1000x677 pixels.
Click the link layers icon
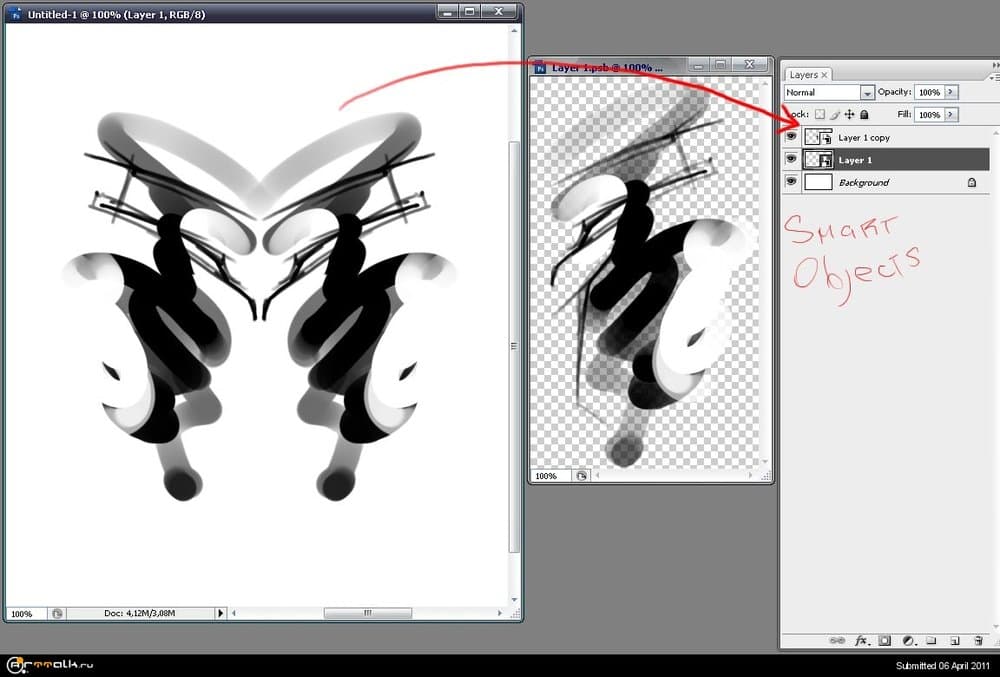[x=838, y=640]
